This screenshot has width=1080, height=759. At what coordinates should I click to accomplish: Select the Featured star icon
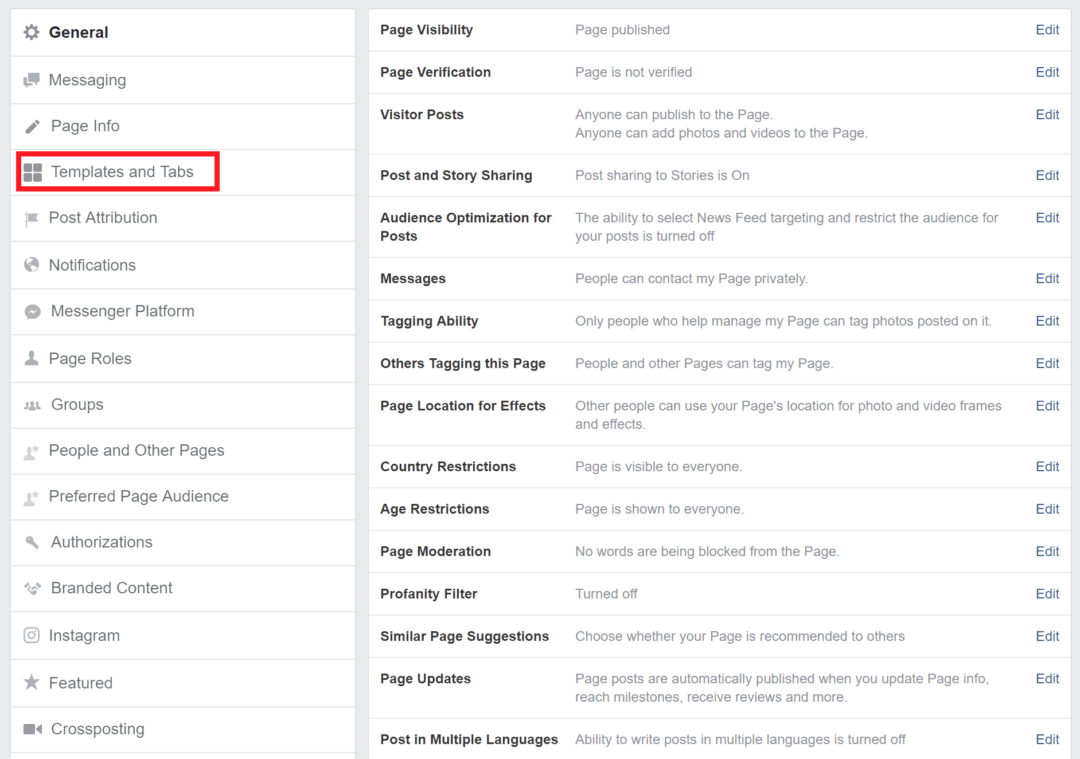(31, 683)
